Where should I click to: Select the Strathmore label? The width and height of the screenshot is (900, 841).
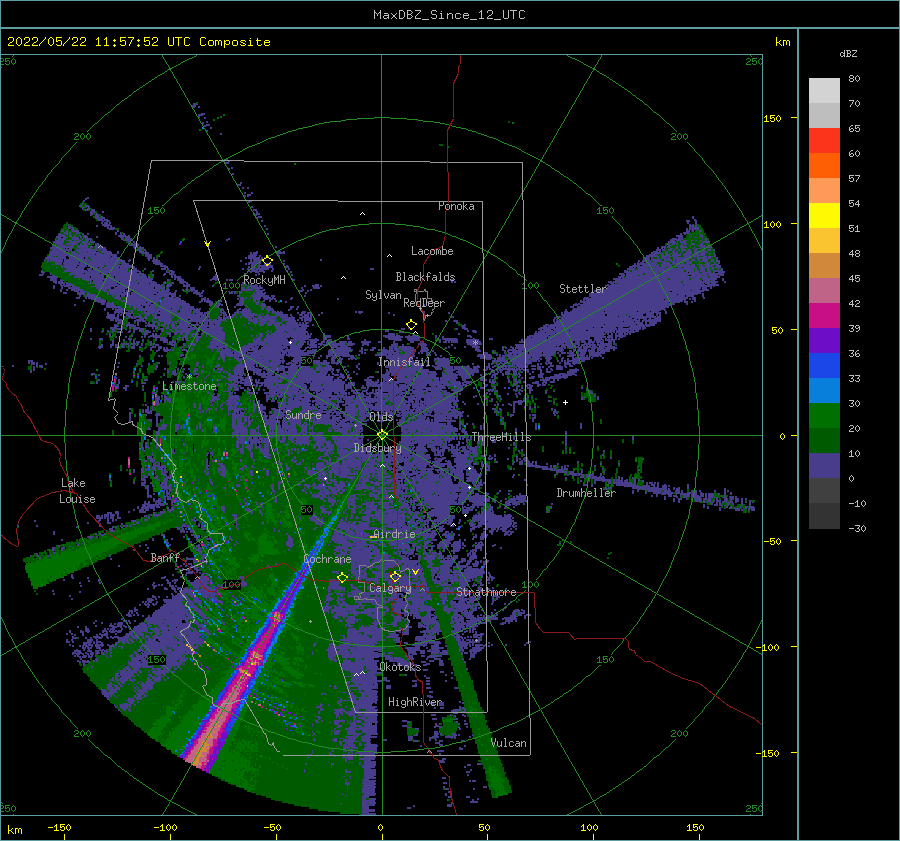point(486,592)
